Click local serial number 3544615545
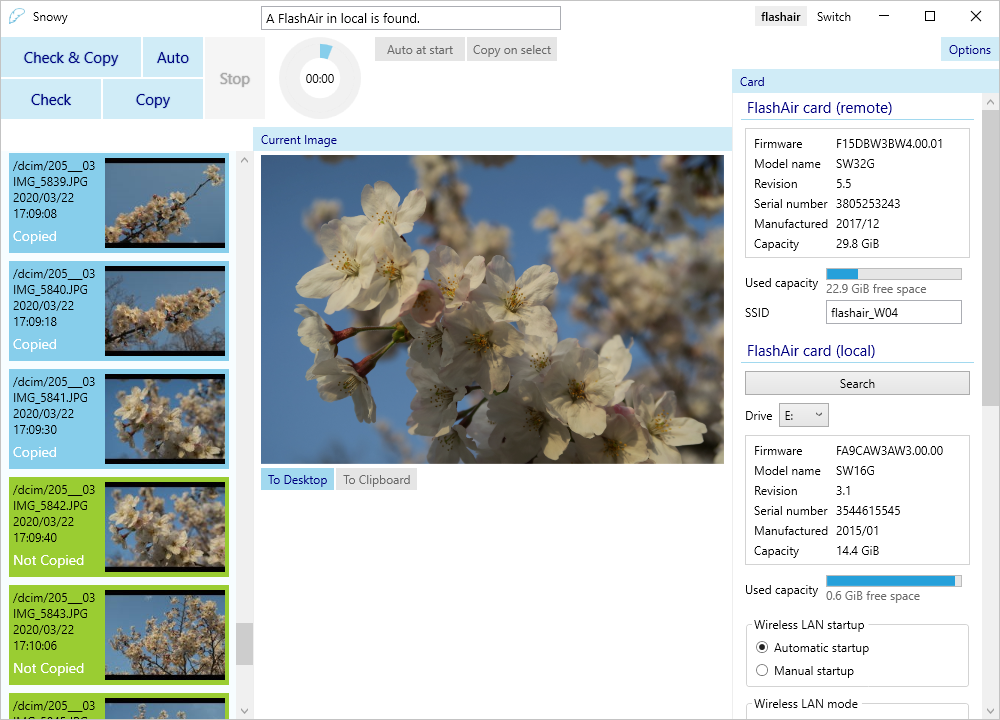 point(868,510)
